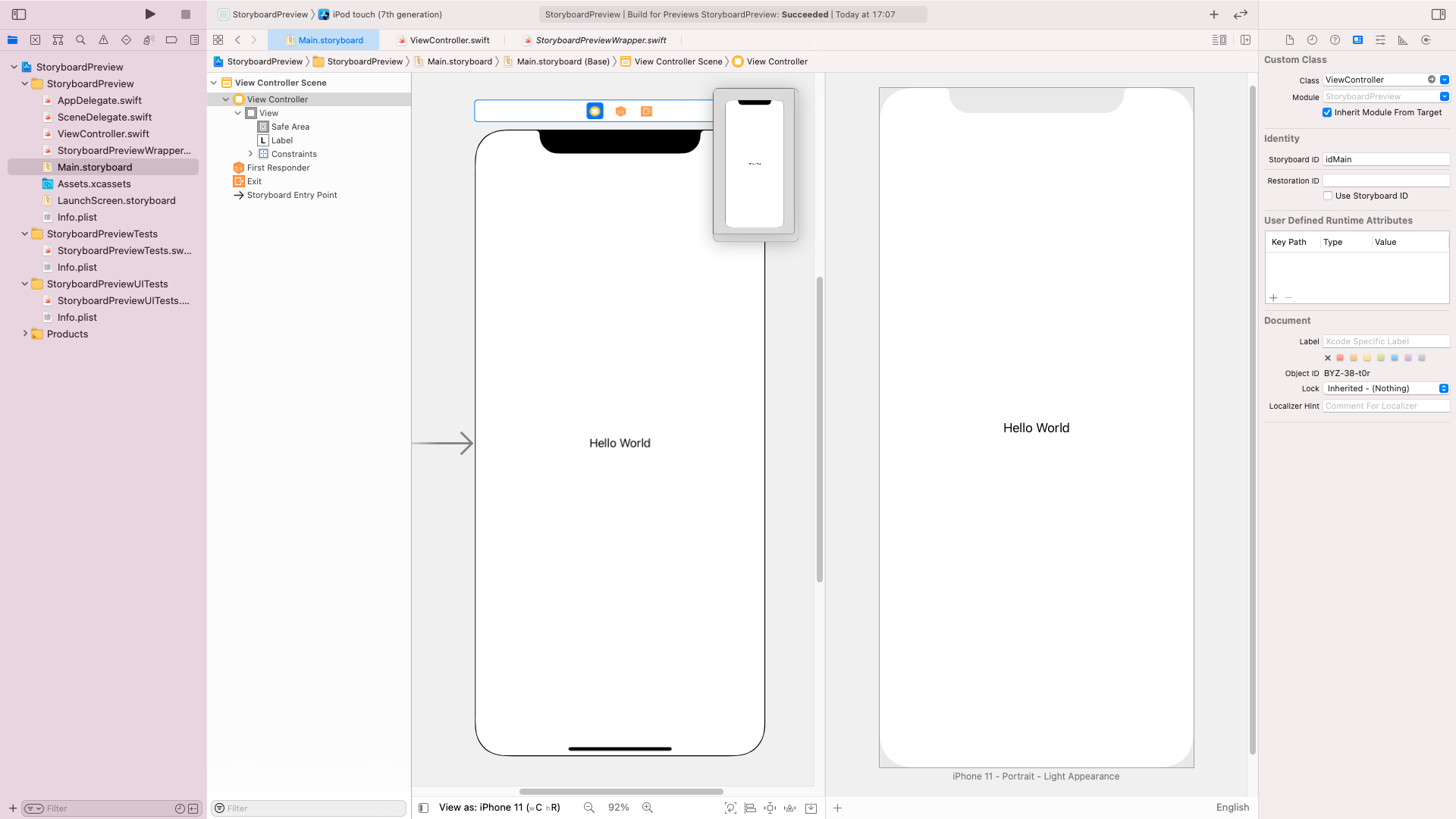Switch to the ViewController.swift tab
Image resolution: width=1456 pixels, height=819 pixels.
449,39
